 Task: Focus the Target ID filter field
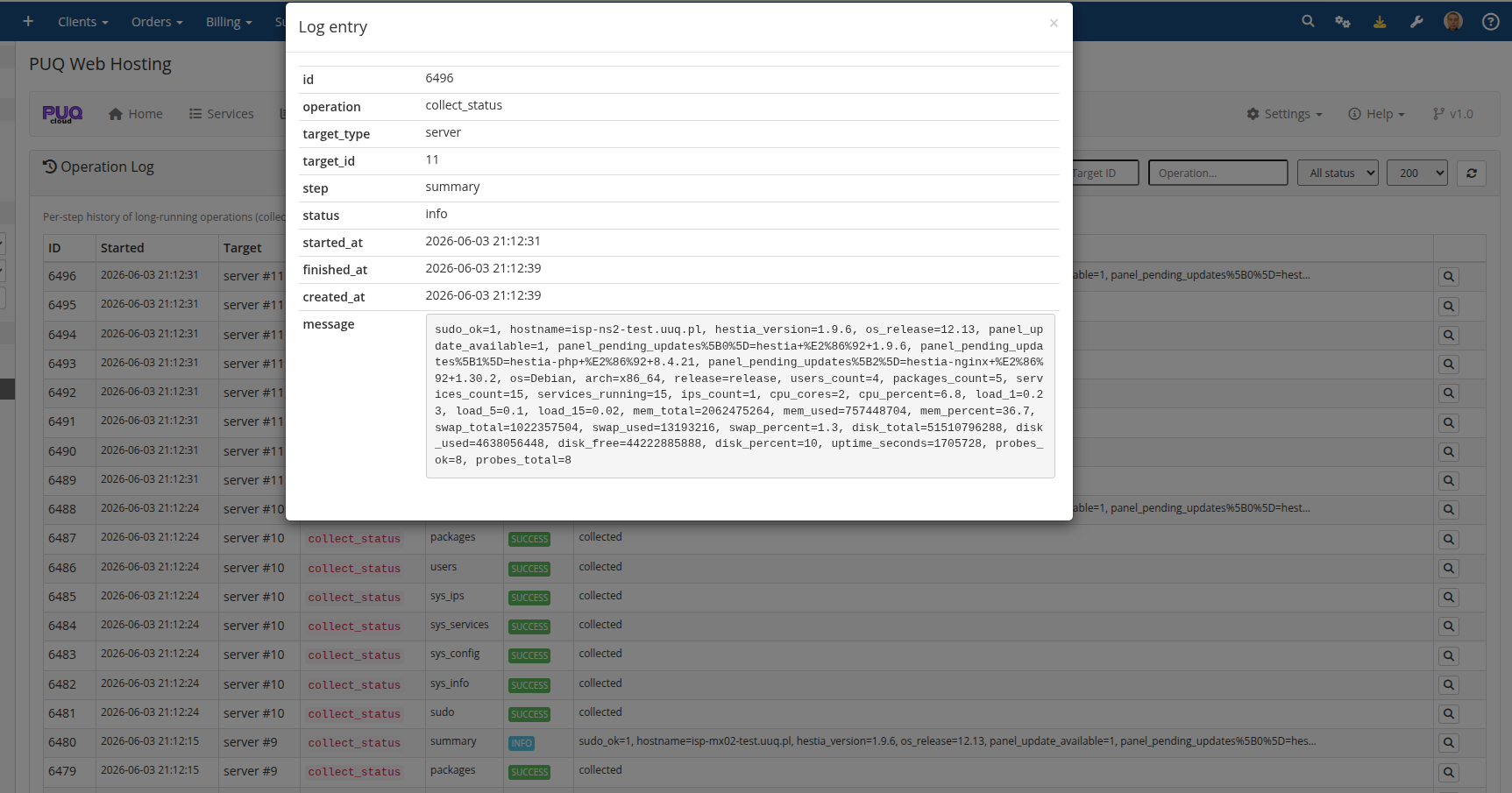coord(1105,173)
